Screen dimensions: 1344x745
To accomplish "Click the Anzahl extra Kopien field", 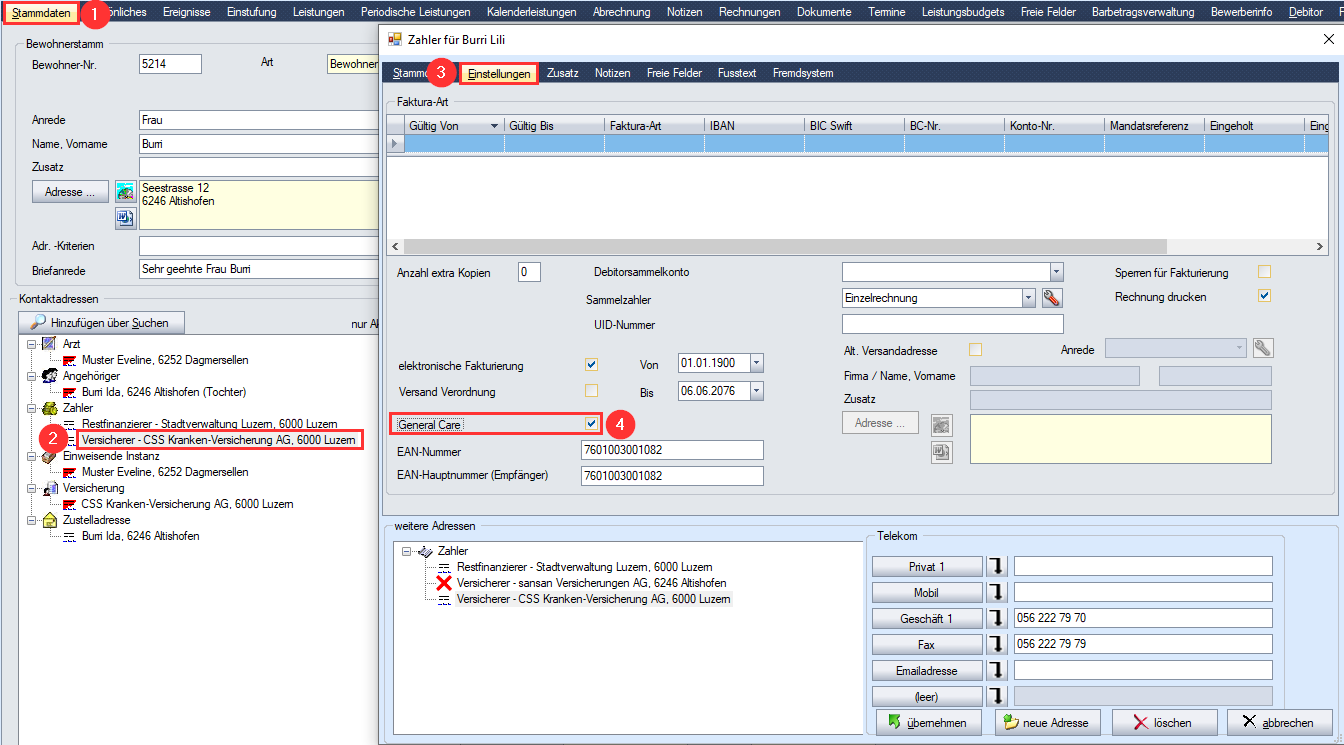I will tap(529, 272).
